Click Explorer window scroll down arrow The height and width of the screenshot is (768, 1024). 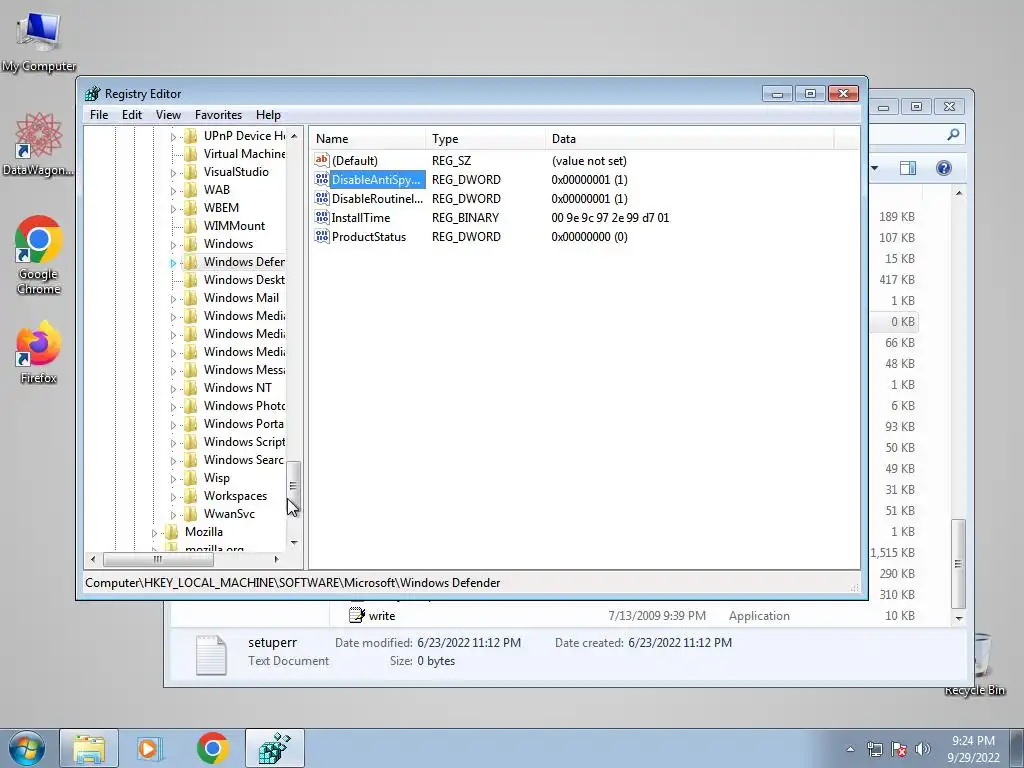point(958,617)
